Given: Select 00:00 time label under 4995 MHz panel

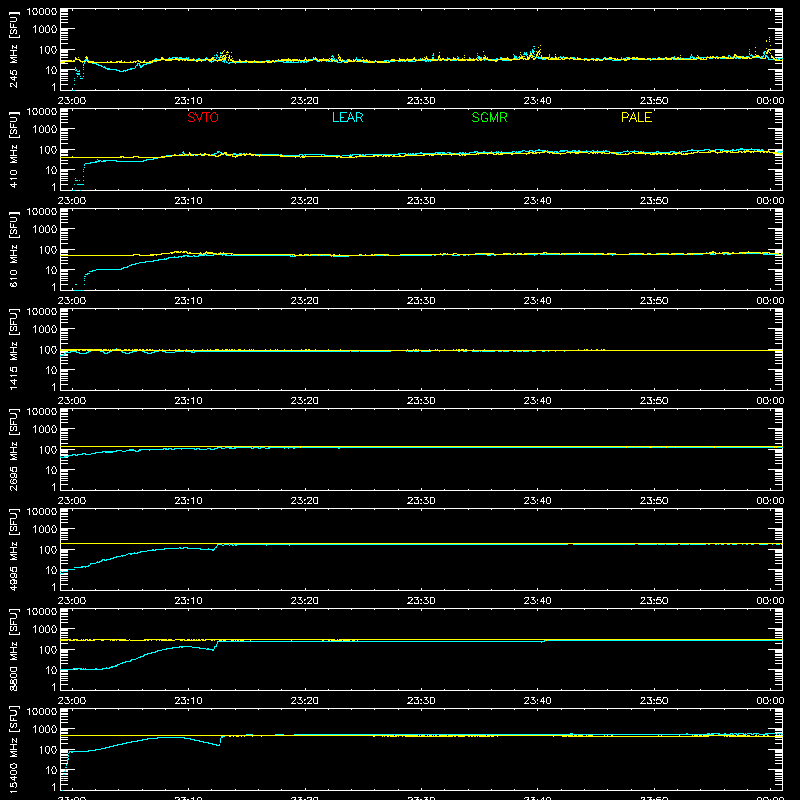Looking at the screenshot, I should point(770,601).
